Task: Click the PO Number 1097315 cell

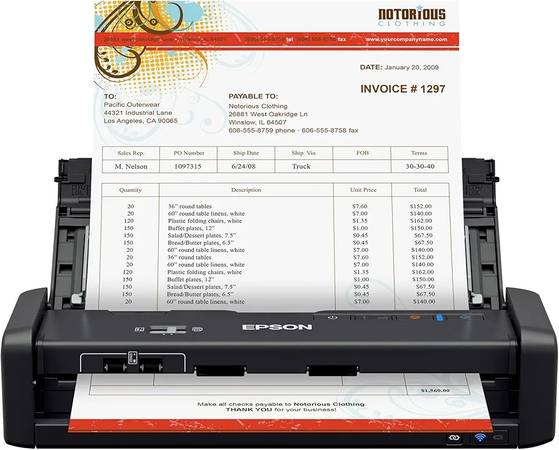Action: 188,166
